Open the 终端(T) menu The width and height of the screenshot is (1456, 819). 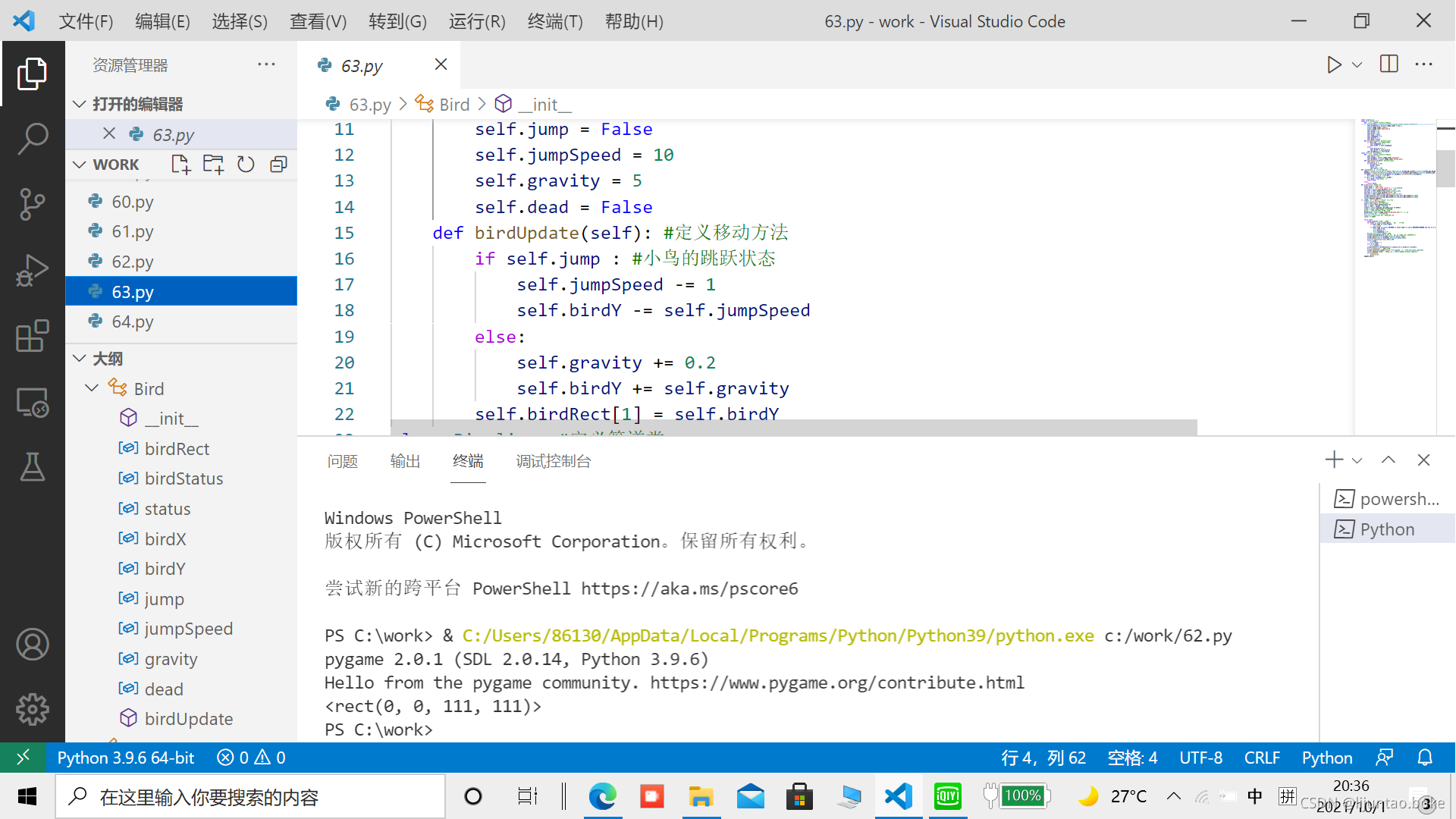[x=554, y=21]
